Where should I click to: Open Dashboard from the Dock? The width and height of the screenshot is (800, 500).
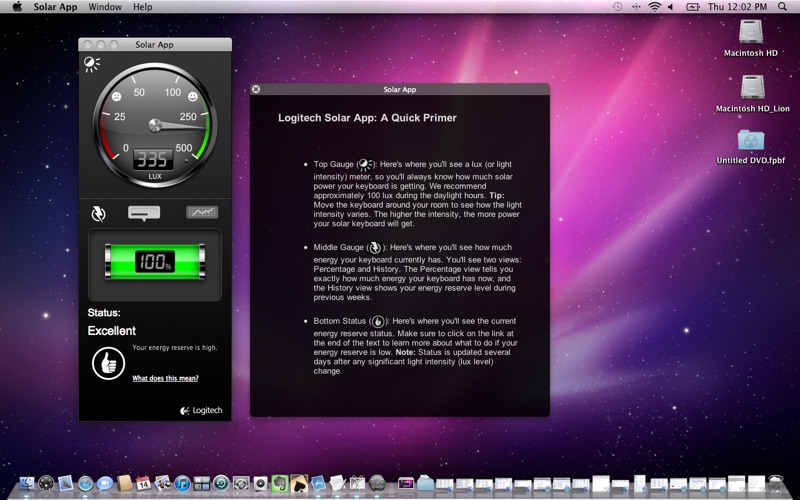click(x=46, y=483)
